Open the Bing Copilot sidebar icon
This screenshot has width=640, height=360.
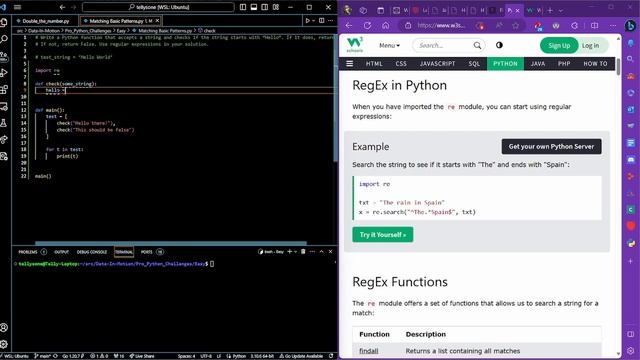(x=630, y=25)
